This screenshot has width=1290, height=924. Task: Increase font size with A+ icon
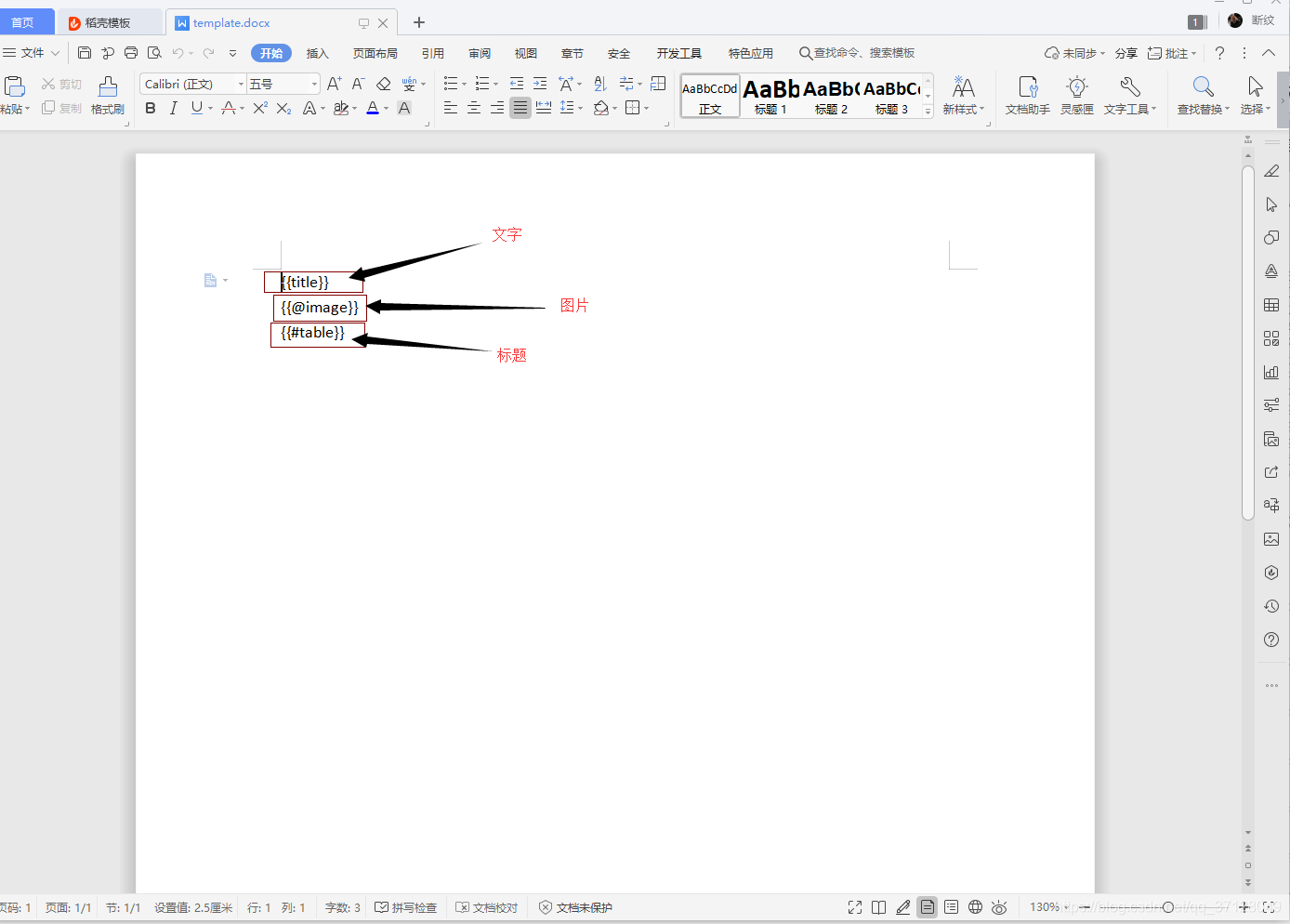(335, 84)
